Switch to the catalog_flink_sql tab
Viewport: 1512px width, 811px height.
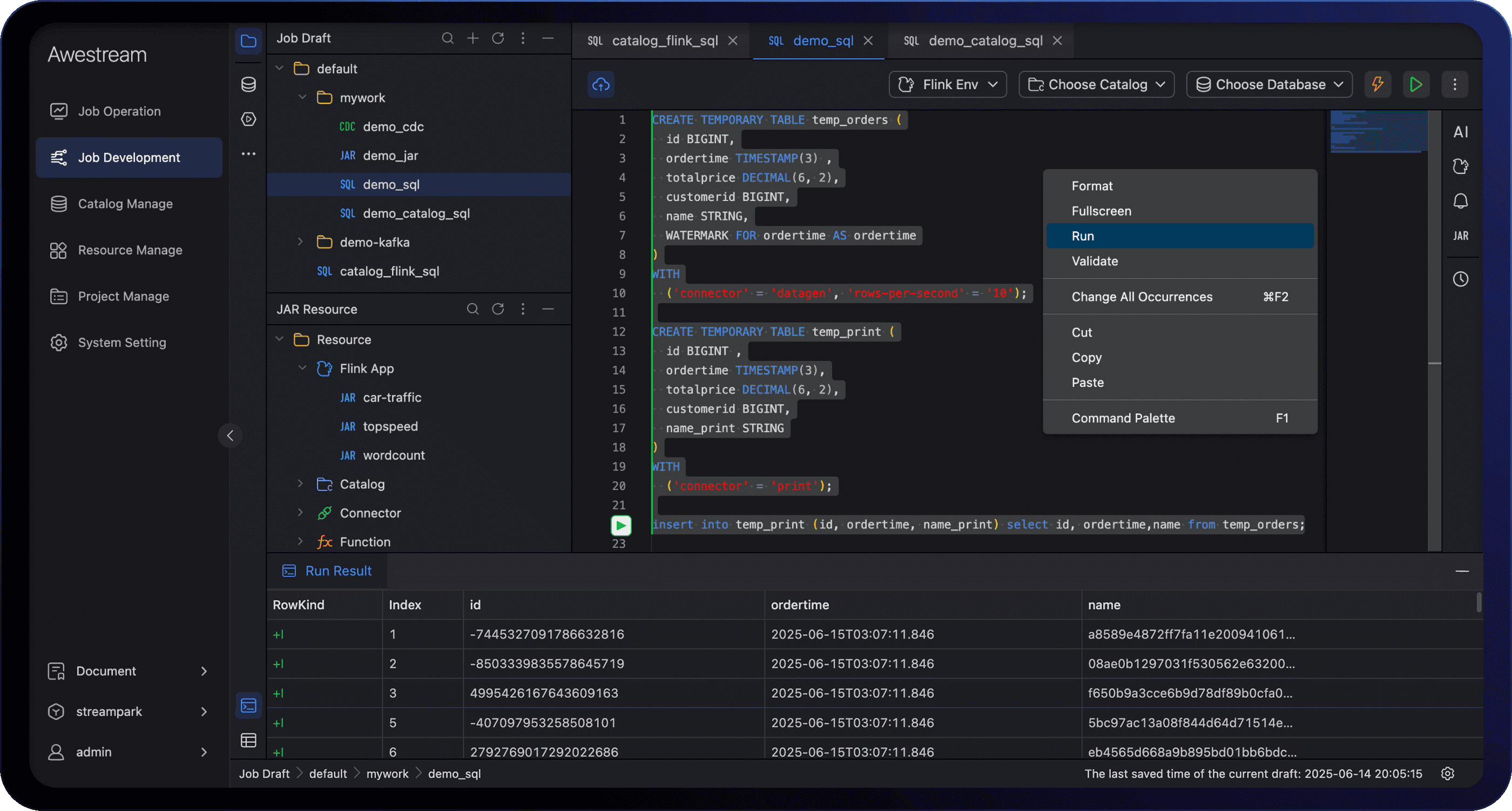pyautogui.click(x=664, y=41)
